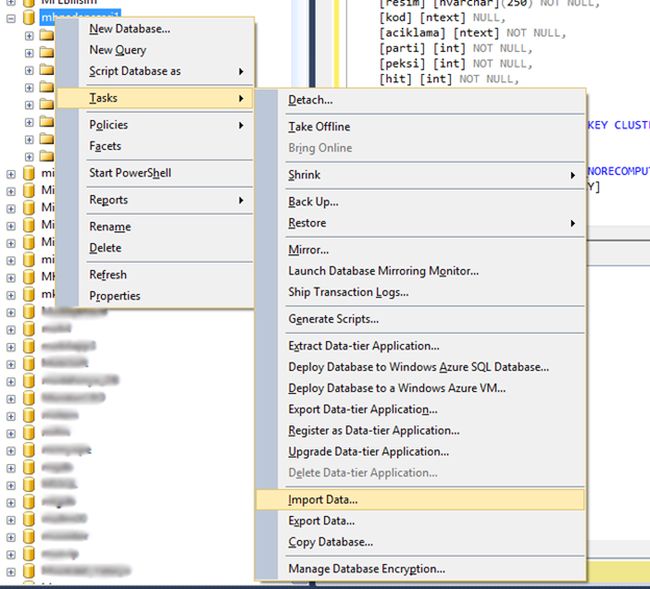Select Launch Database Mirroring Monitor...
The height and width of the screenshot is (589, 650).
(x=420, y=271)
